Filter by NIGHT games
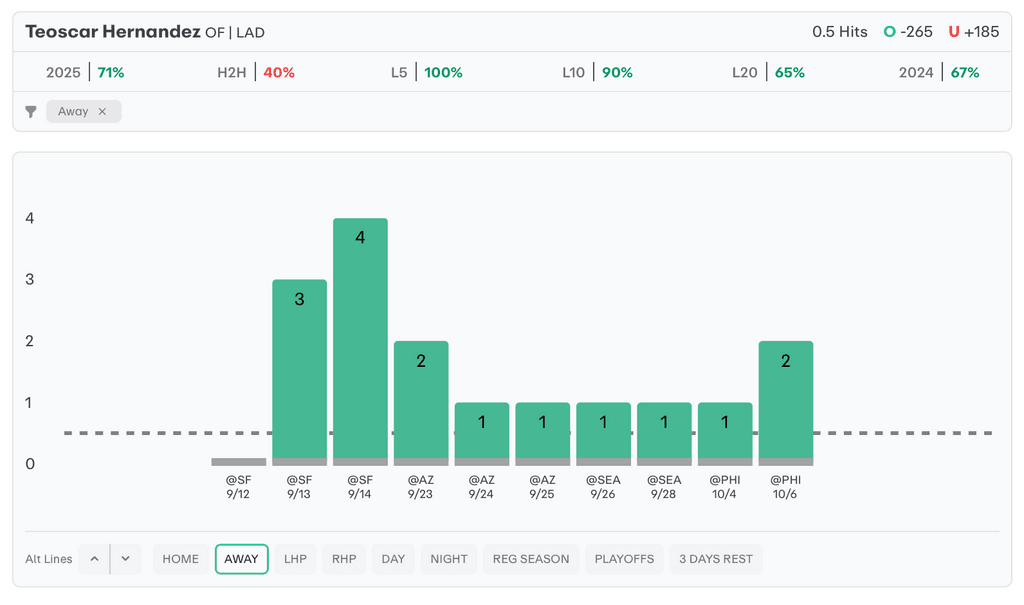 pos(449,559)
